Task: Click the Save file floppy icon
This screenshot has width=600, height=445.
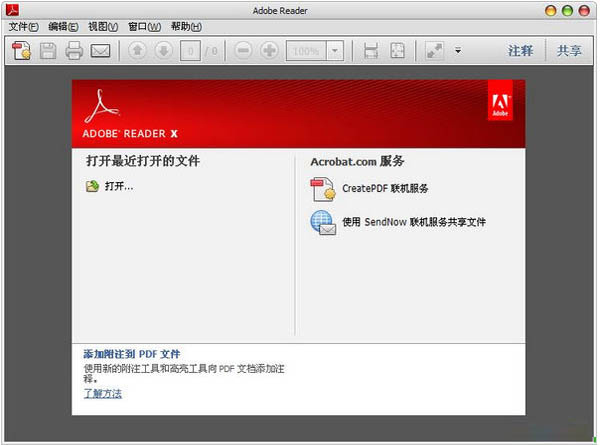Action: tap(48, 50)
